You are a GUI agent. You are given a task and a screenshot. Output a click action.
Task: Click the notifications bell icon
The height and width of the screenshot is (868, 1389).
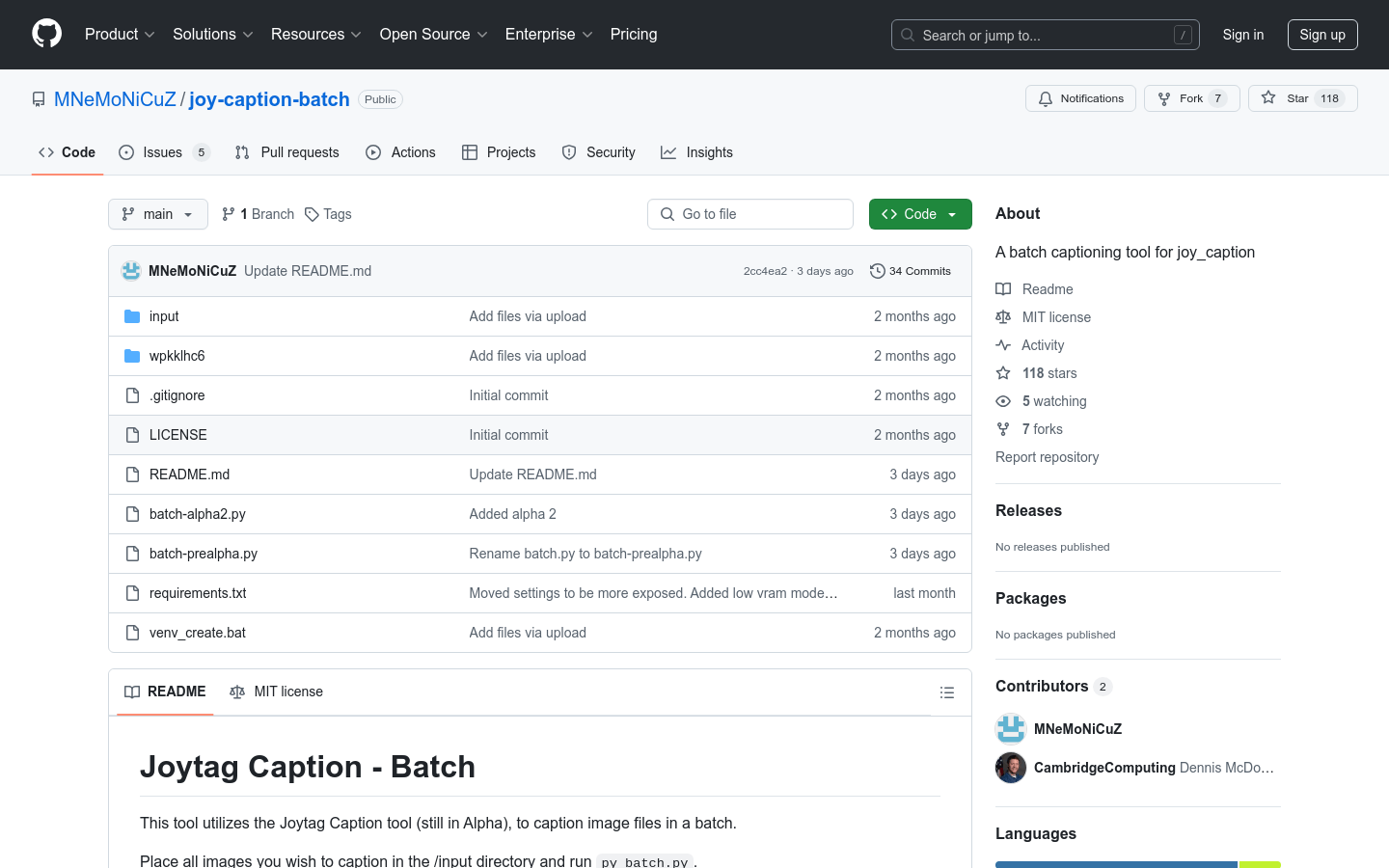tap(1046, 98)
